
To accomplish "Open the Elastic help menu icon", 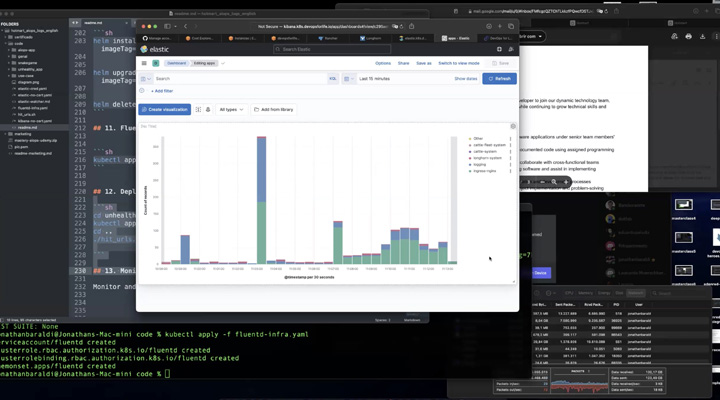I will 499,49.
